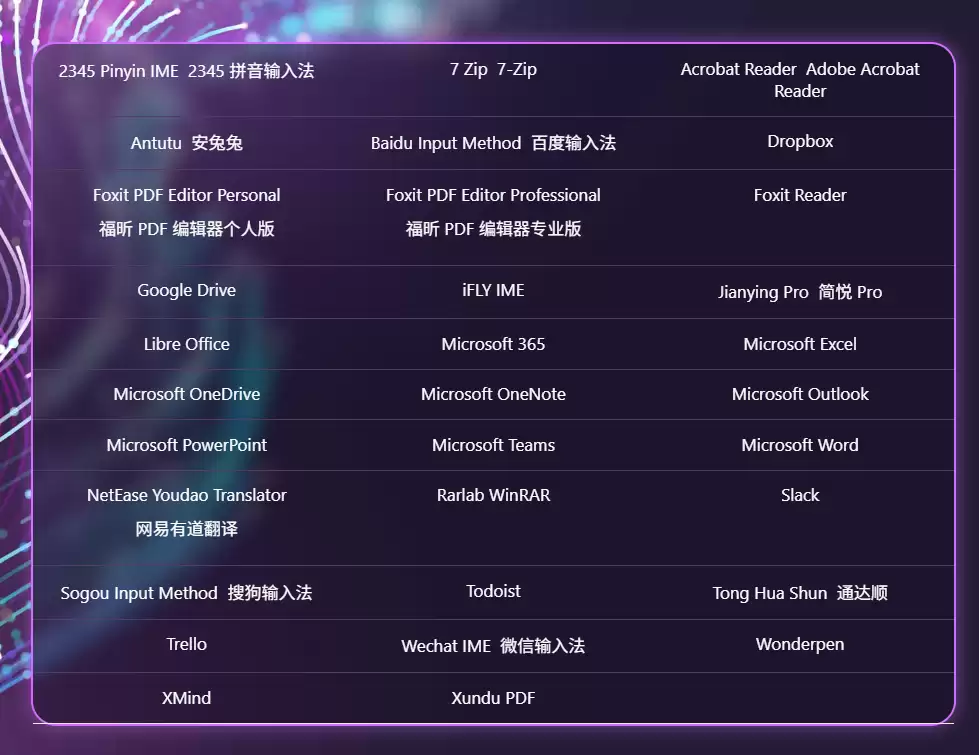Click the Xundu PDF entry

click(x=493, y=698)
